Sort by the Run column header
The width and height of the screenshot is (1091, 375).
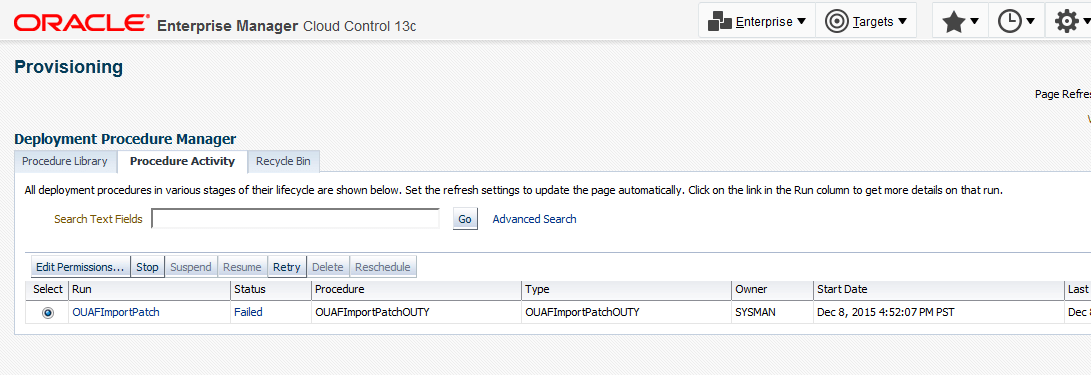pyautogui.click(x=150, y=289)
